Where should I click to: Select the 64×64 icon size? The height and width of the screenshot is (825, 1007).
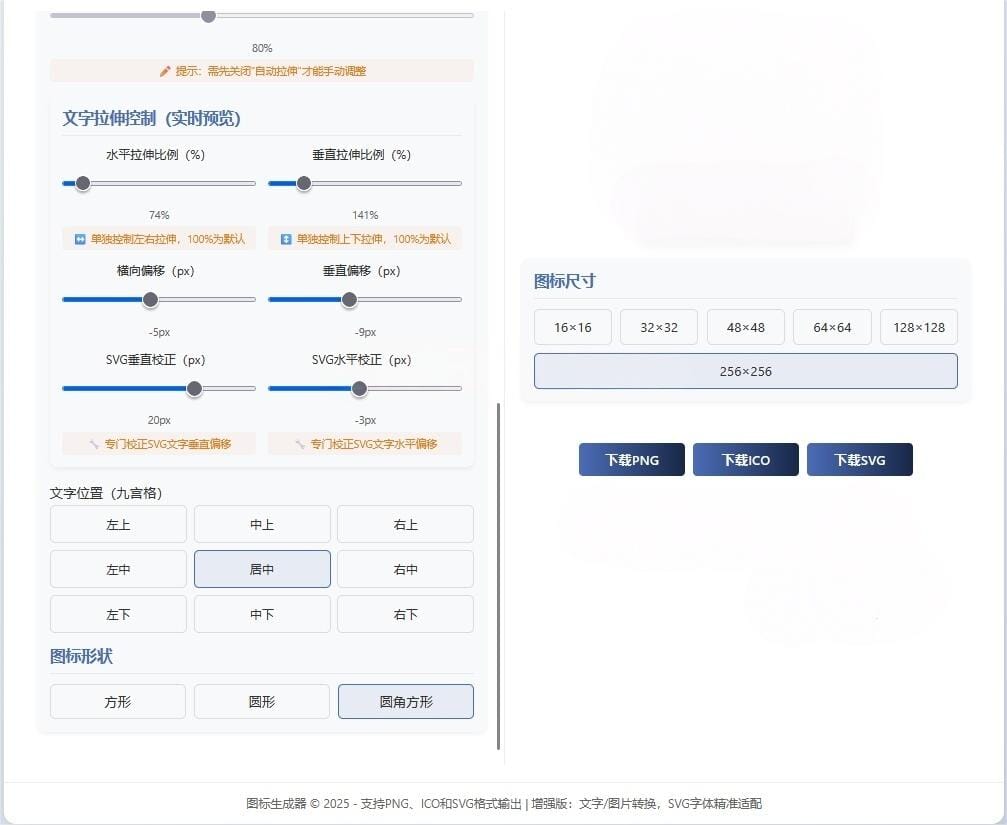(832, 326)
